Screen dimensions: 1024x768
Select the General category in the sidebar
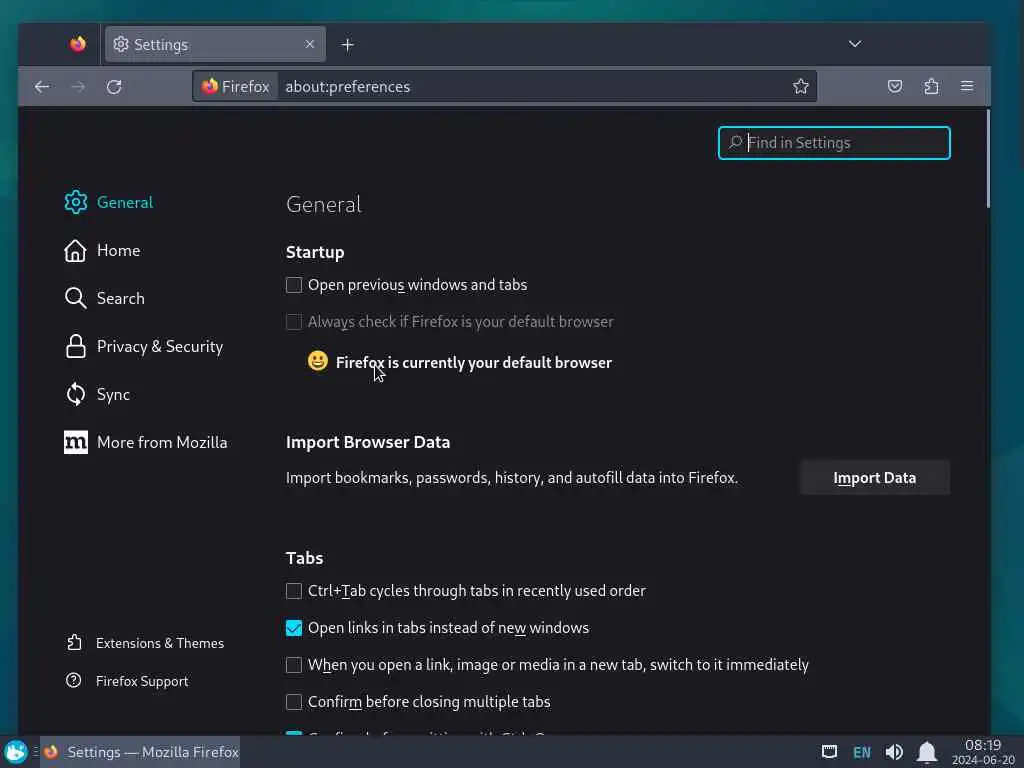coord(109,202)
